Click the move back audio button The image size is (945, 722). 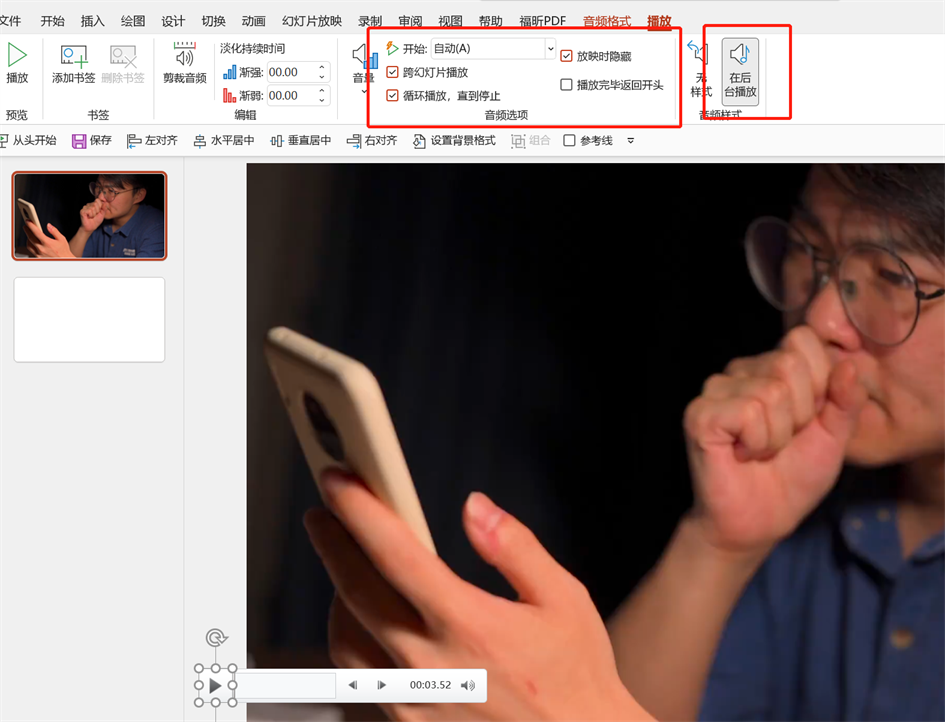point(352,685)
